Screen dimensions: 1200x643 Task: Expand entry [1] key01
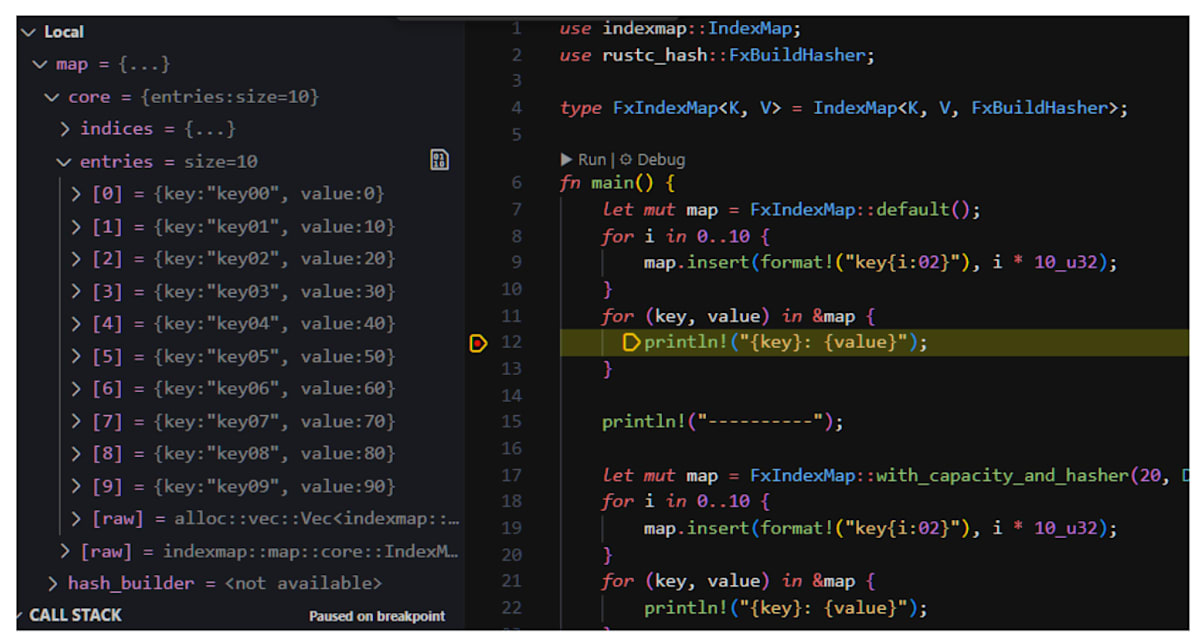point(77,227)
